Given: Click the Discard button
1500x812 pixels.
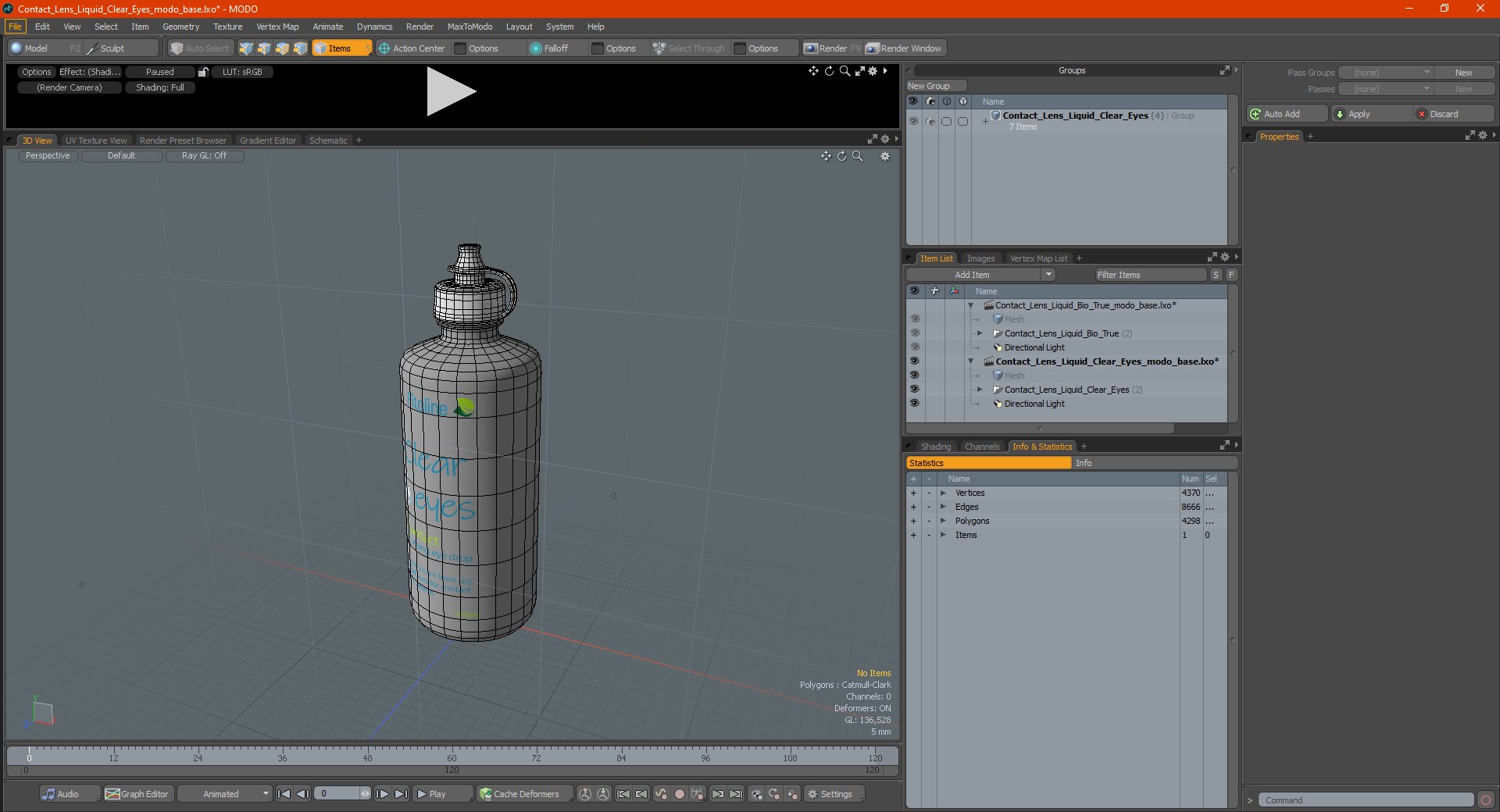Looking at the screenshot, I should click(1443, 114).
